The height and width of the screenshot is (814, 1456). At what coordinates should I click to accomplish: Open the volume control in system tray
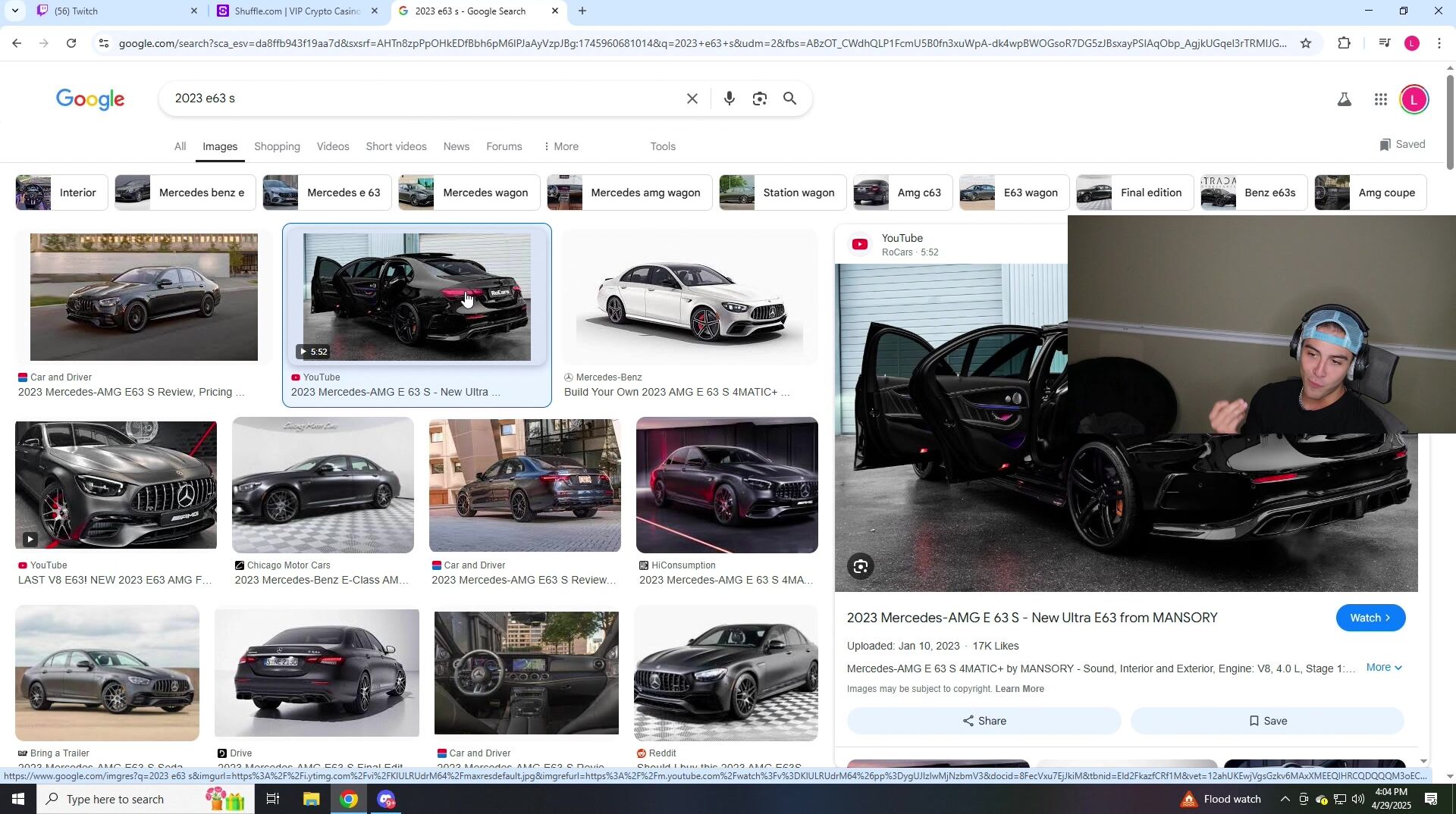pos(1357,799)
